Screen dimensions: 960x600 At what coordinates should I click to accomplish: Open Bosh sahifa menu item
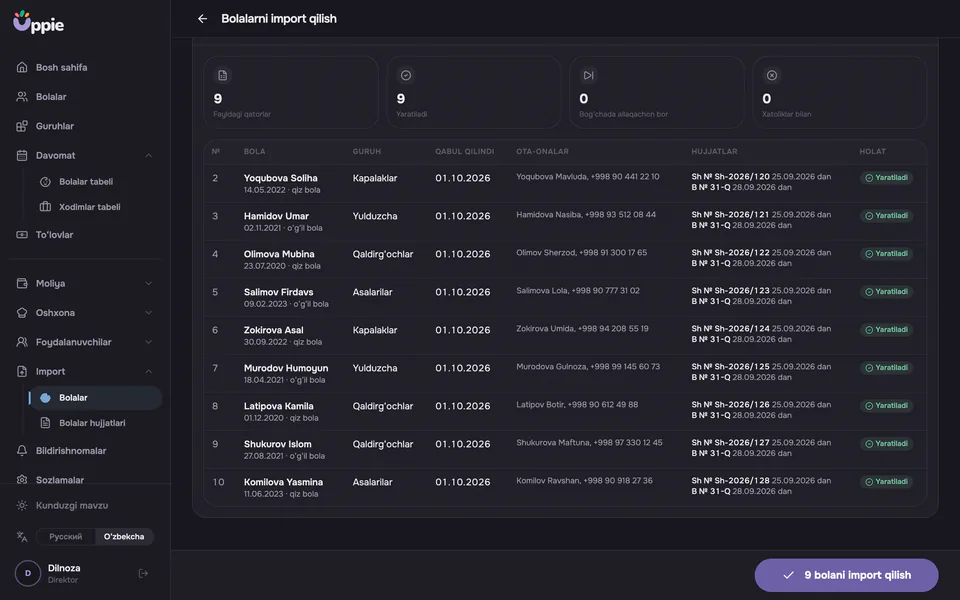coord(85,67)
